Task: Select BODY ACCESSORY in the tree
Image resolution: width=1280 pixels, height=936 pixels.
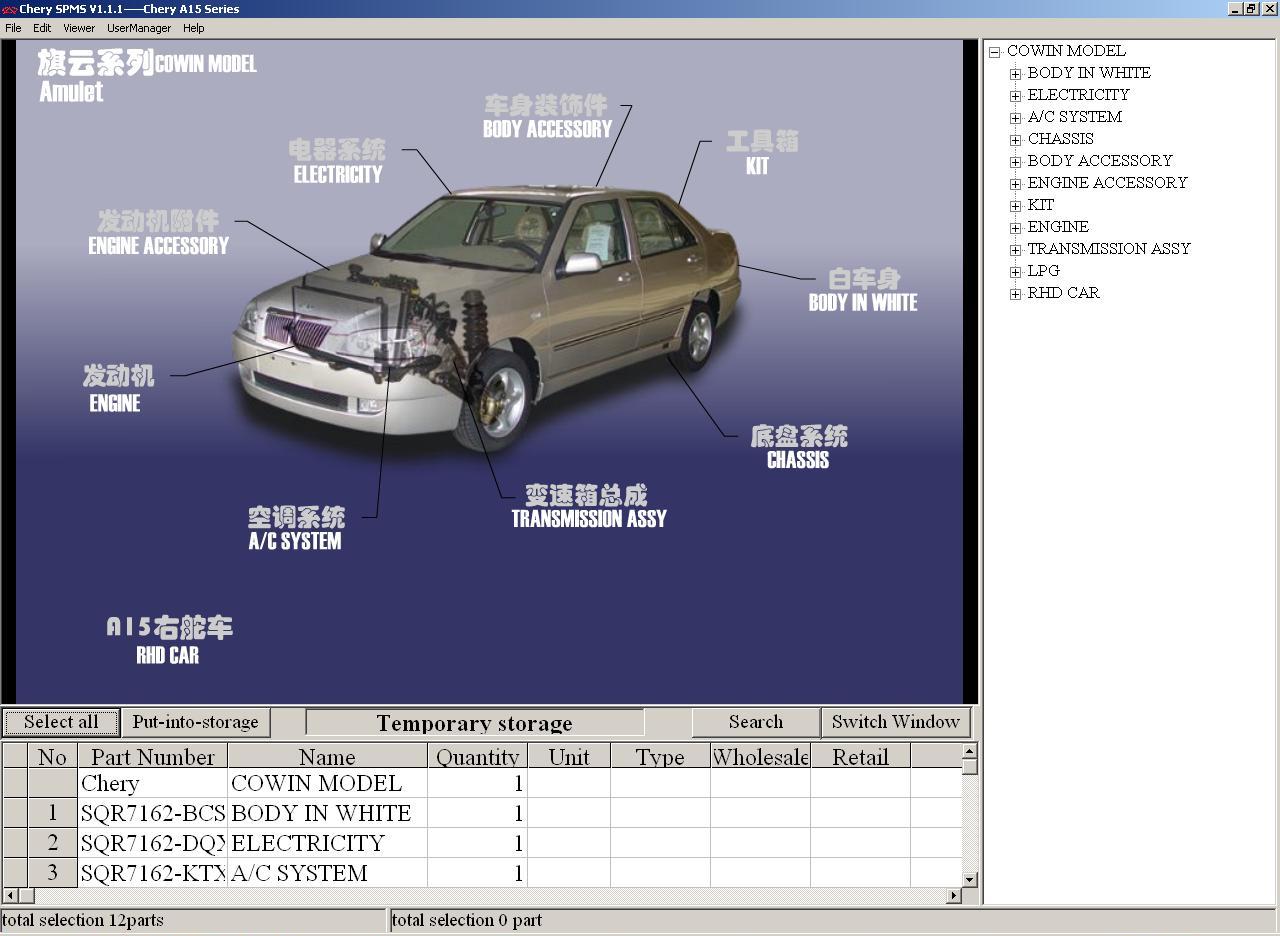Action: [1100, 161]
